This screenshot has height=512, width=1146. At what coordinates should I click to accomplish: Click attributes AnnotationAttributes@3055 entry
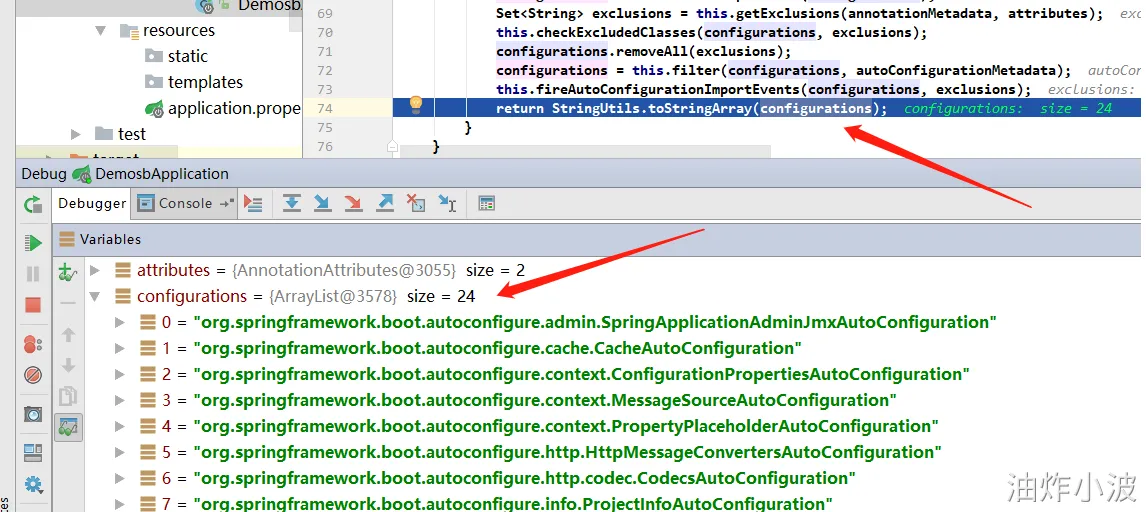click(330, 270)
